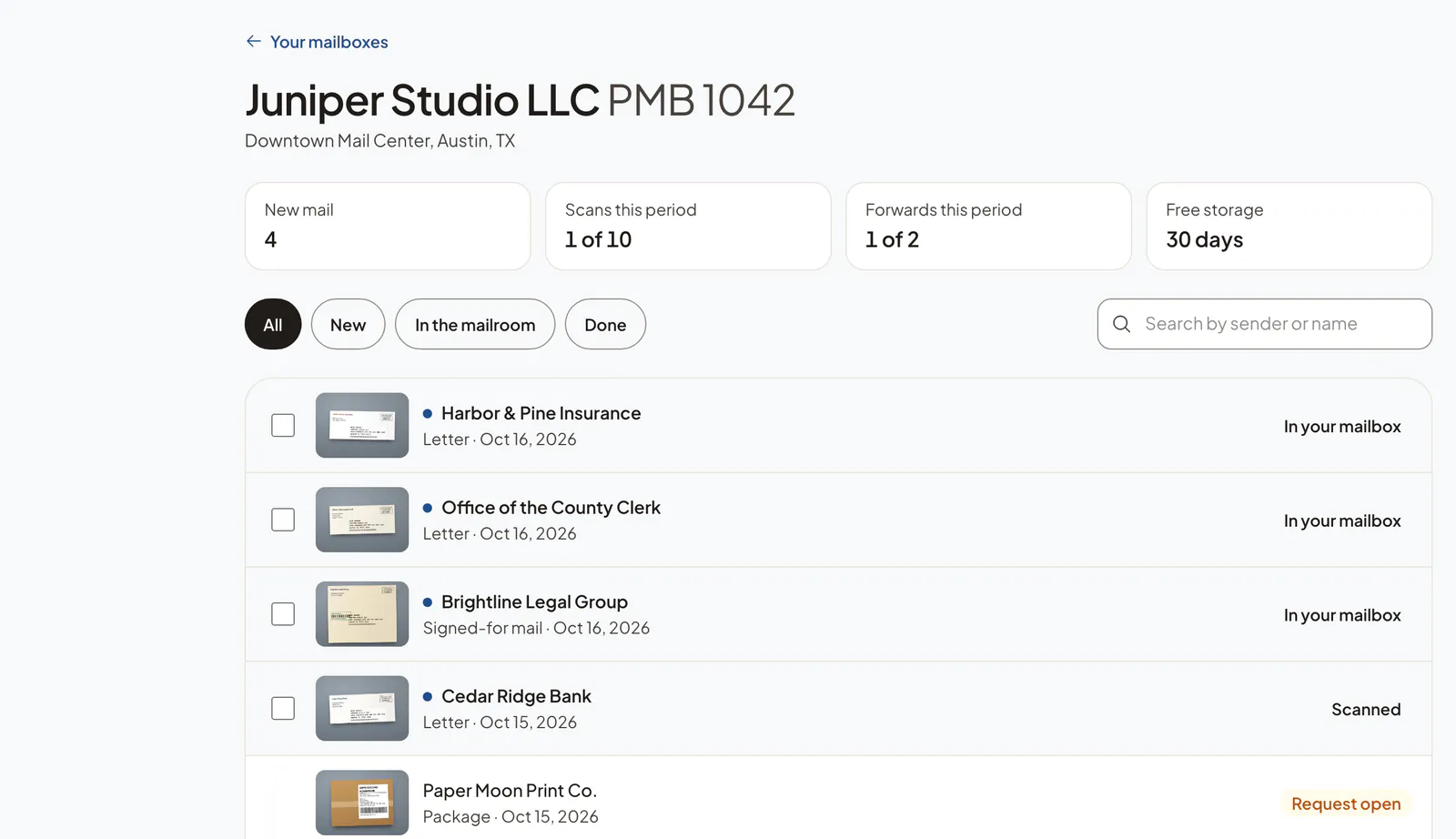Check the Harbor & Pine Insurance checkbox
The width and height of the screenshot is (1456, 839).
[283, 425]
